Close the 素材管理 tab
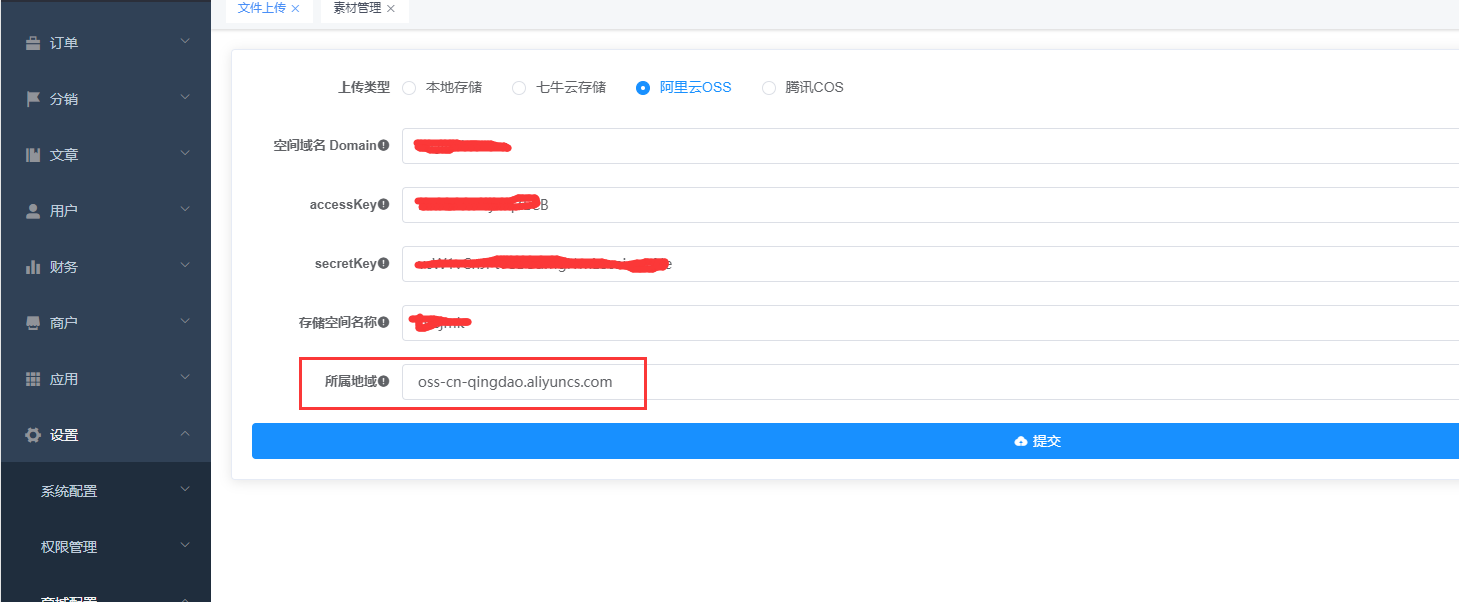 (x=391, y=8)
